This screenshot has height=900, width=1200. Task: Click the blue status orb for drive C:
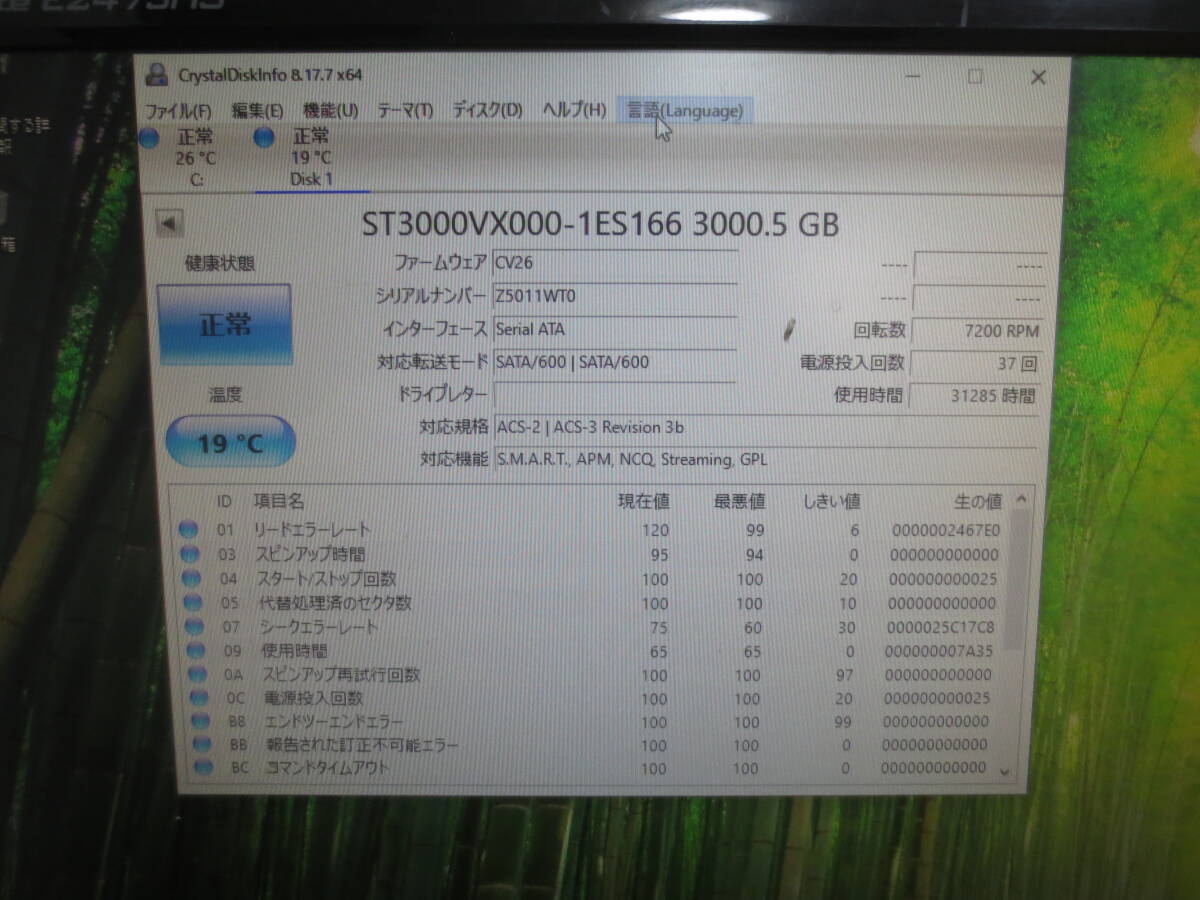tap(150, 138)
